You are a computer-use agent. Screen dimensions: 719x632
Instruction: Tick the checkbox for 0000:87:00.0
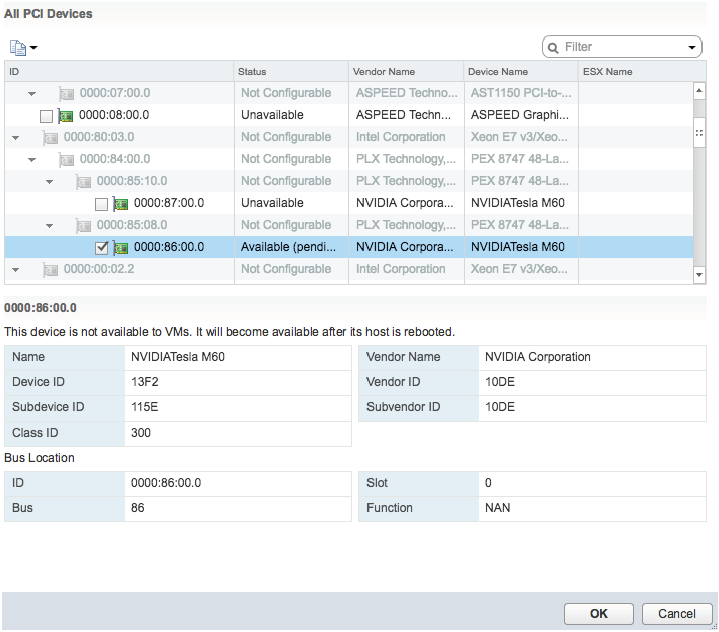(x=101, y=204)
